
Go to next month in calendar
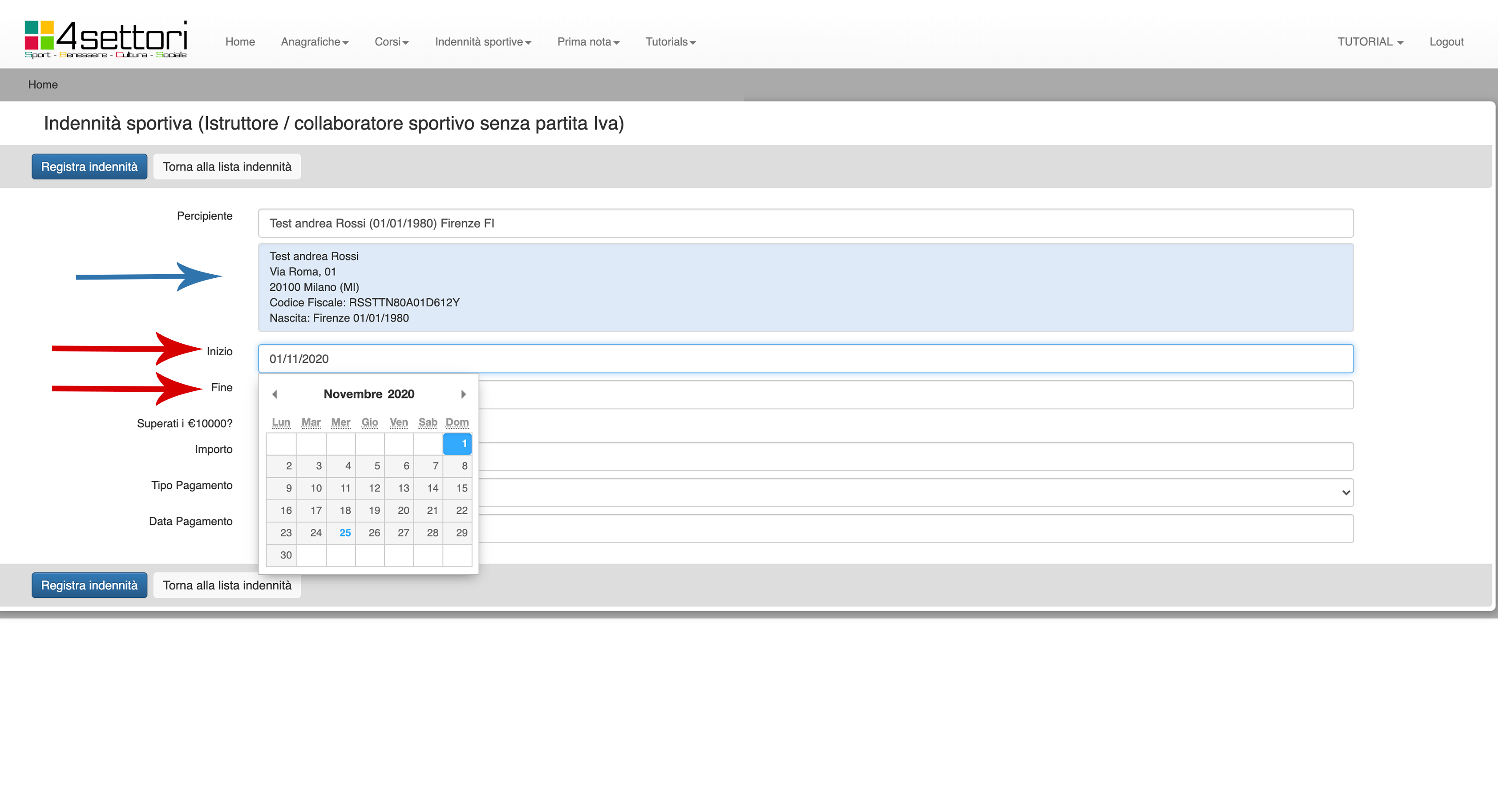click(463, 394)
